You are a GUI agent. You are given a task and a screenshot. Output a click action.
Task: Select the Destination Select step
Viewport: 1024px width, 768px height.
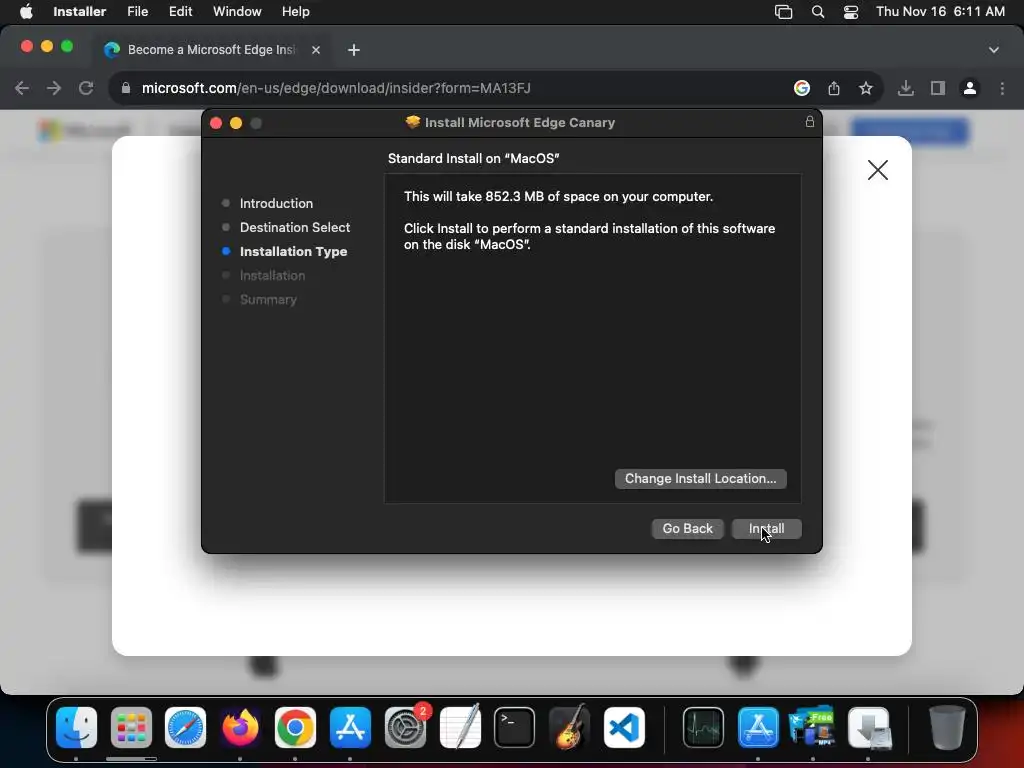pos(295,227)
